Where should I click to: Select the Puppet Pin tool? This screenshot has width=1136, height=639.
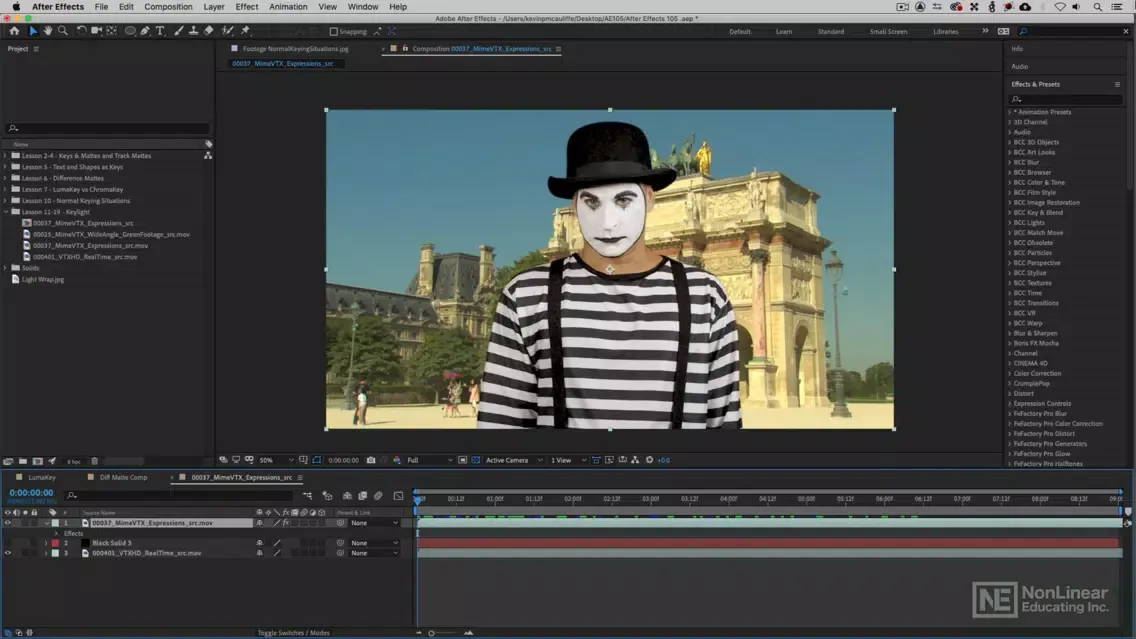click(x=246, y=31)
